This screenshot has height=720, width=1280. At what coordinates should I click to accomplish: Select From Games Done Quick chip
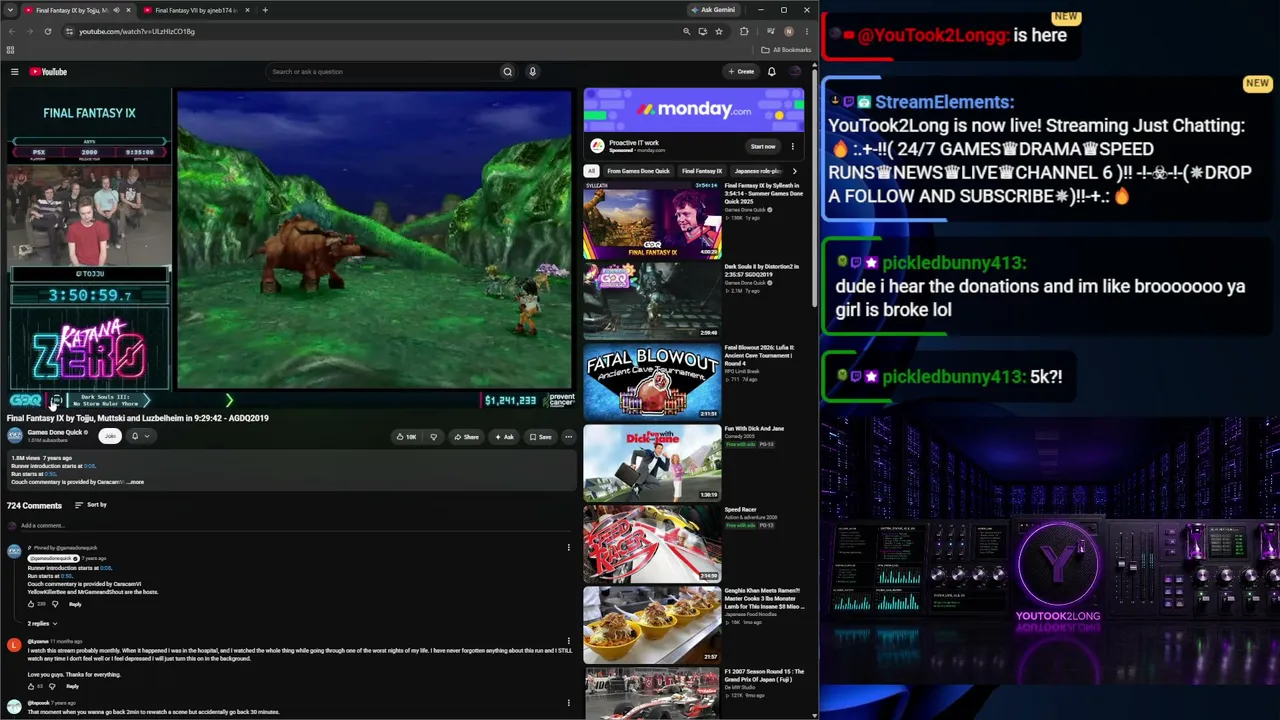(x=639, y=171)
